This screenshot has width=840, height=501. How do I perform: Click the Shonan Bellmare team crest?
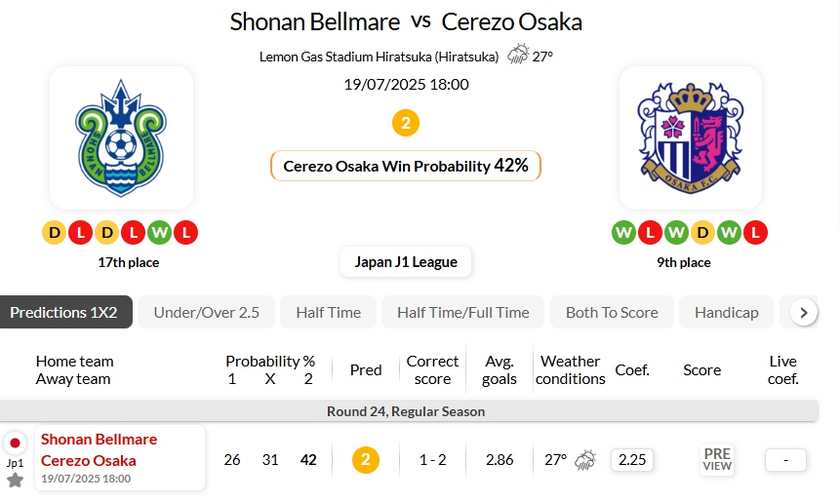[121, 137]
